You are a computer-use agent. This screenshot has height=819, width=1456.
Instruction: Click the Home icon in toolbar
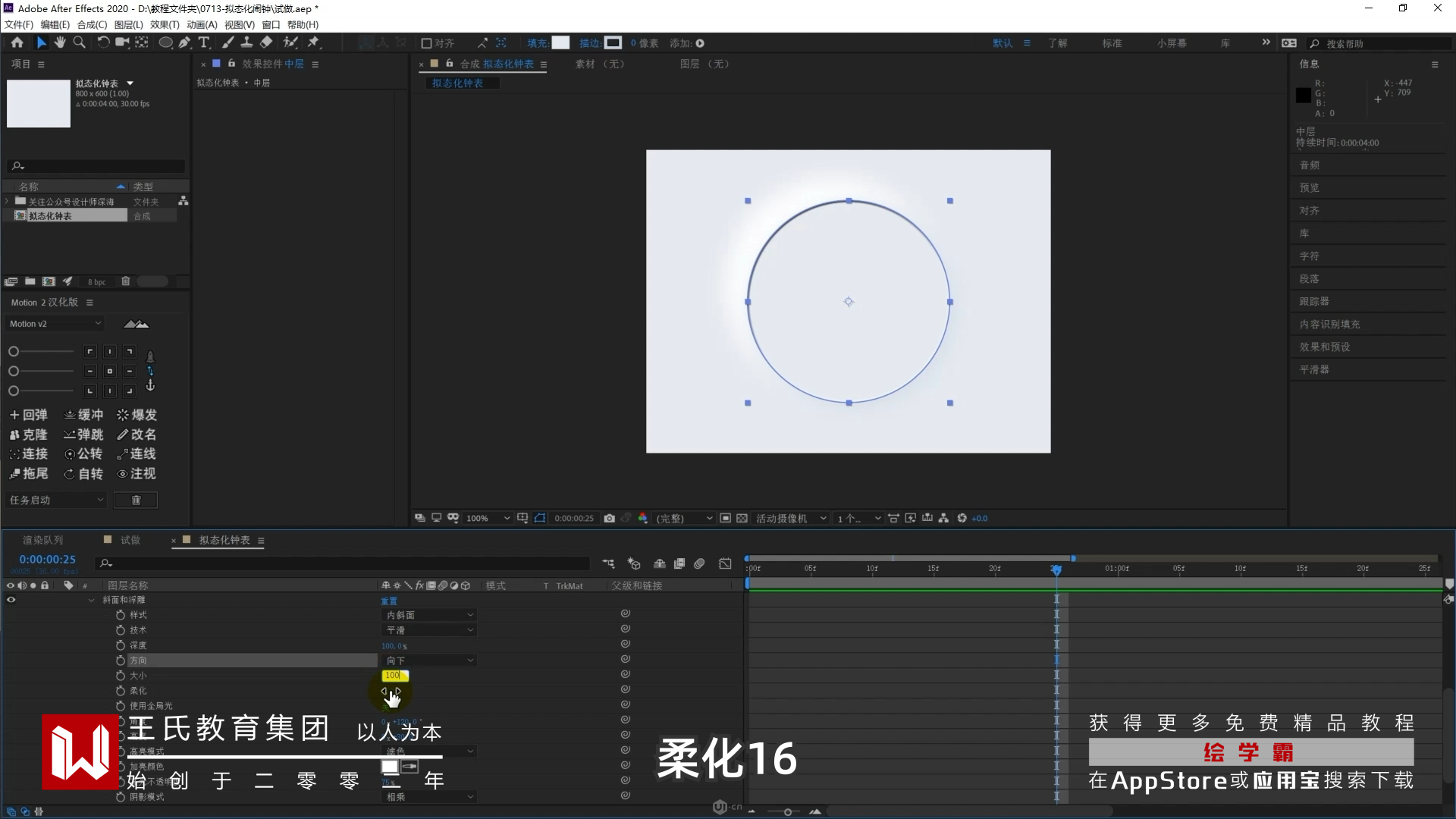click(17, 42)
